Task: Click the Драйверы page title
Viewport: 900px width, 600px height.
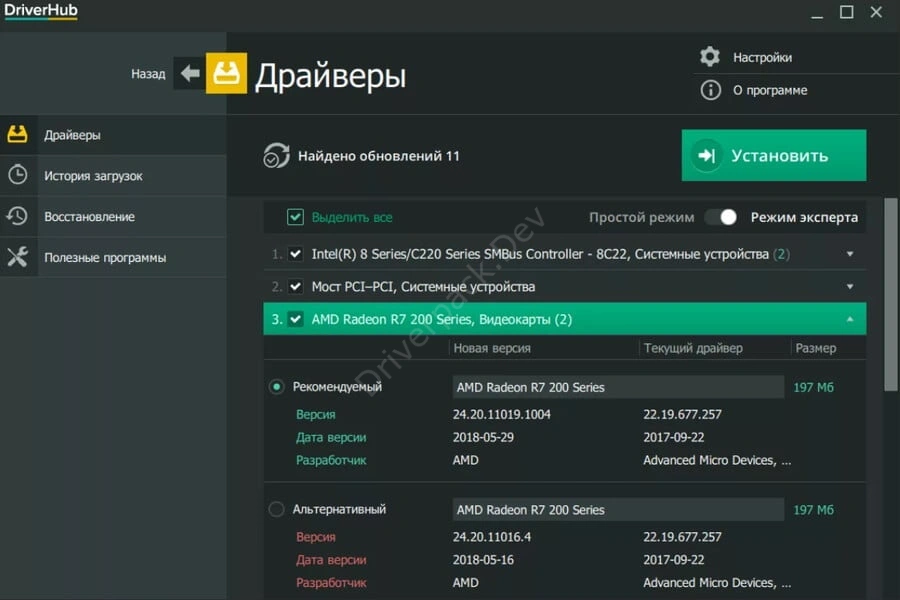Action: (330, 76)
